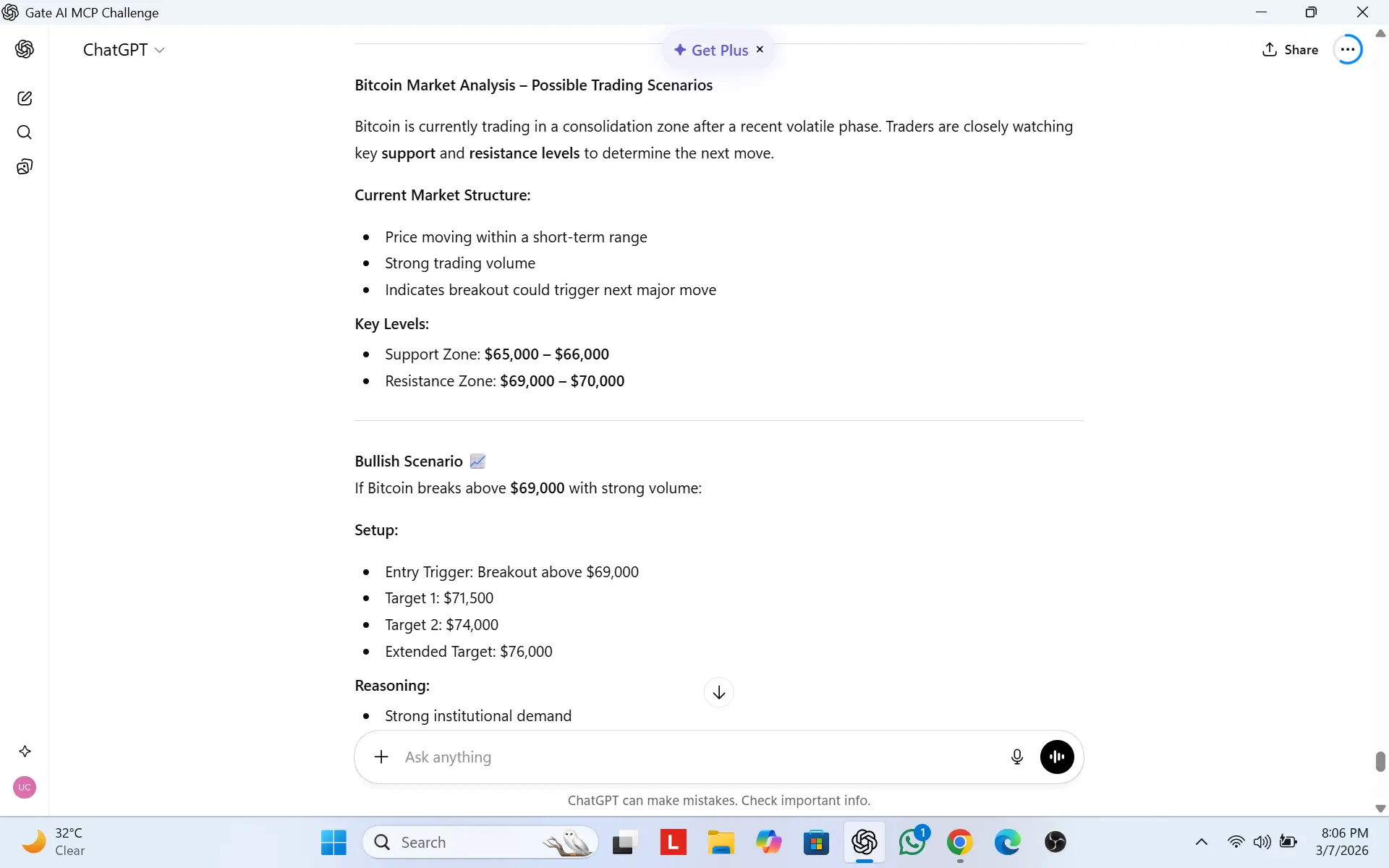This screenshot has height=868, width=1389.
Task: Start a new chat via pencil icon
Action: [25, 98]
